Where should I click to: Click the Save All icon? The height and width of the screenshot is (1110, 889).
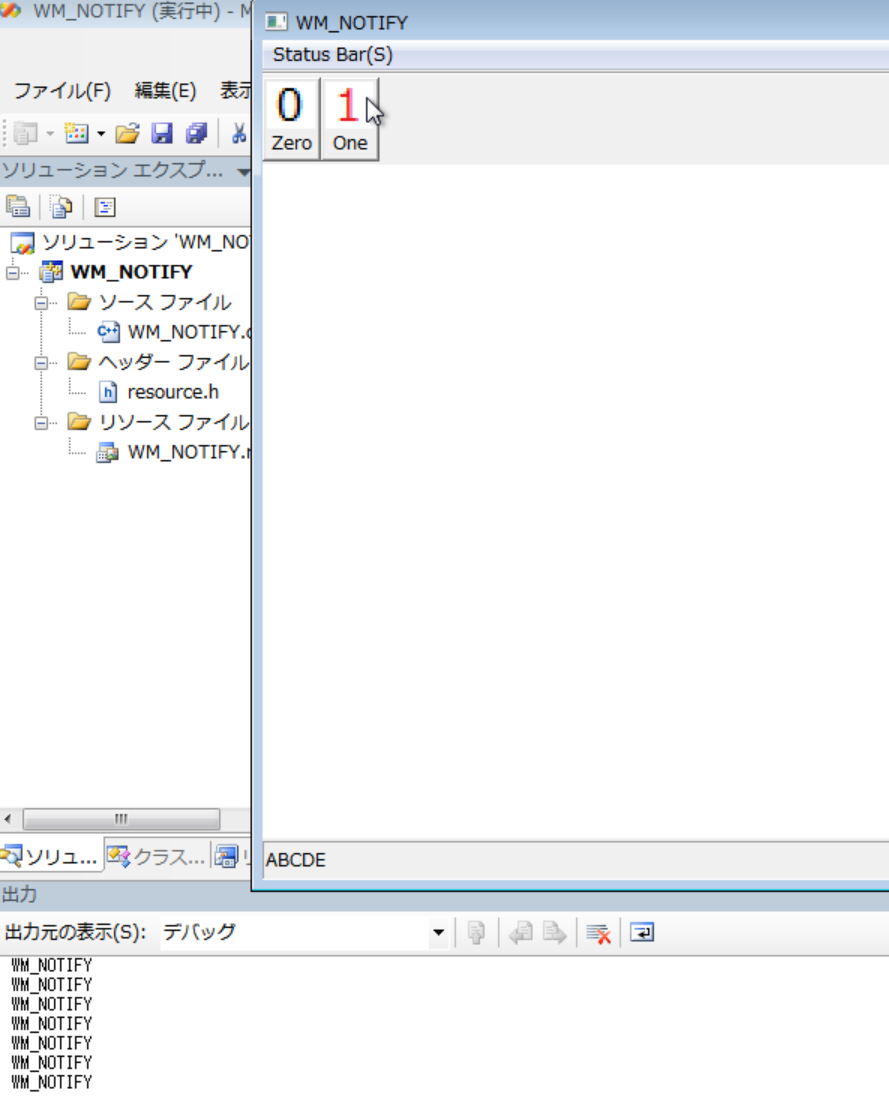tap(196, 133)
